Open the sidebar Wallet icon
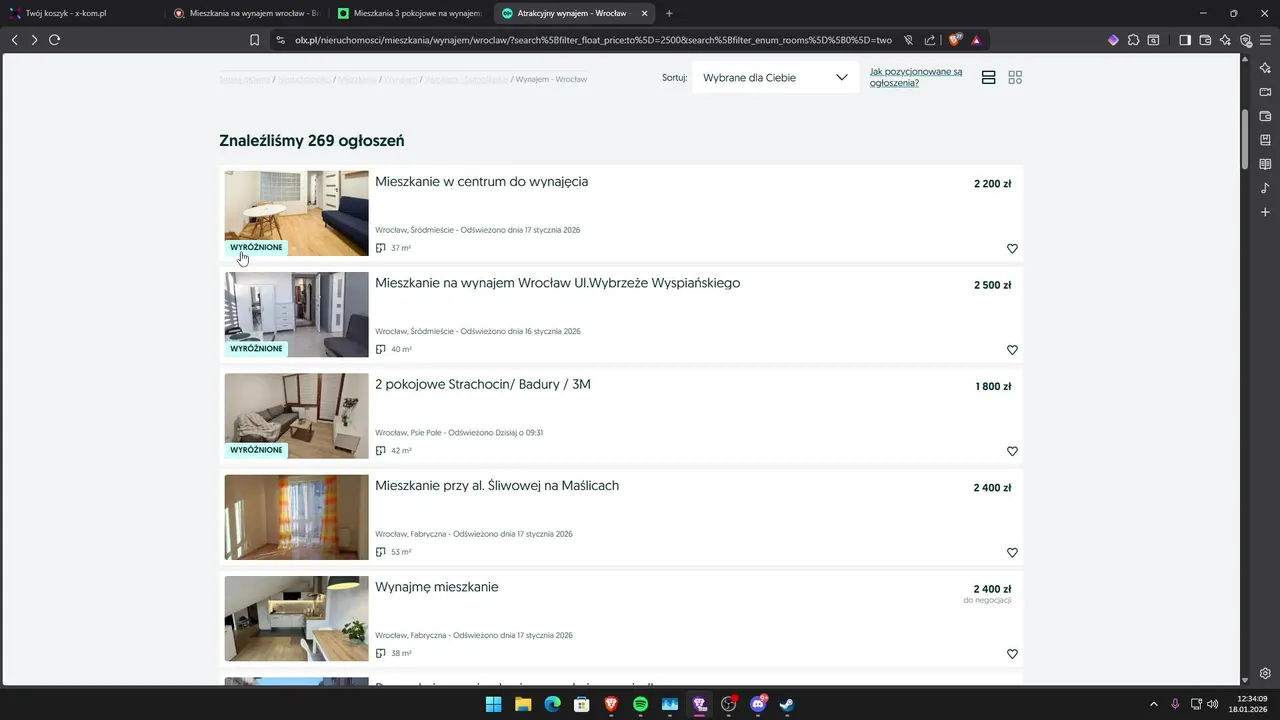 (1265, 116)
